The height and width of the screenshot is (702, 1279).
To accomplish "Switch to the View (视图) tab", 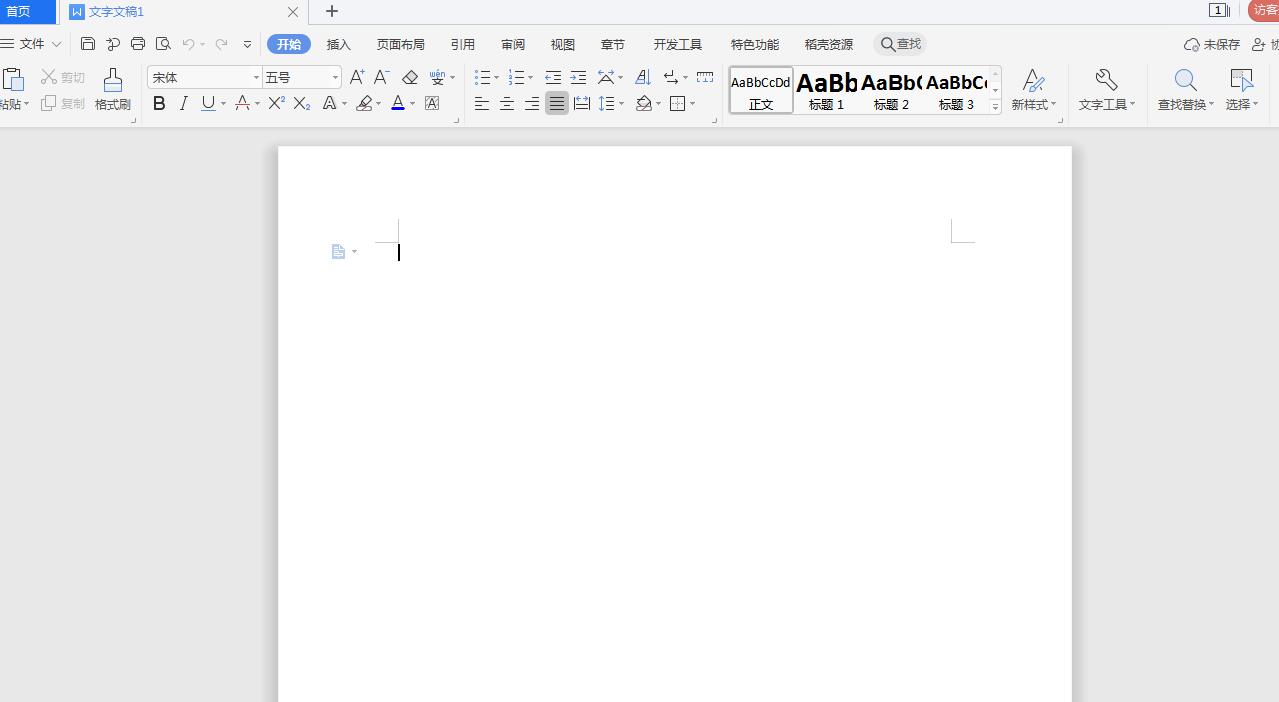I will [x=563, y=44].
